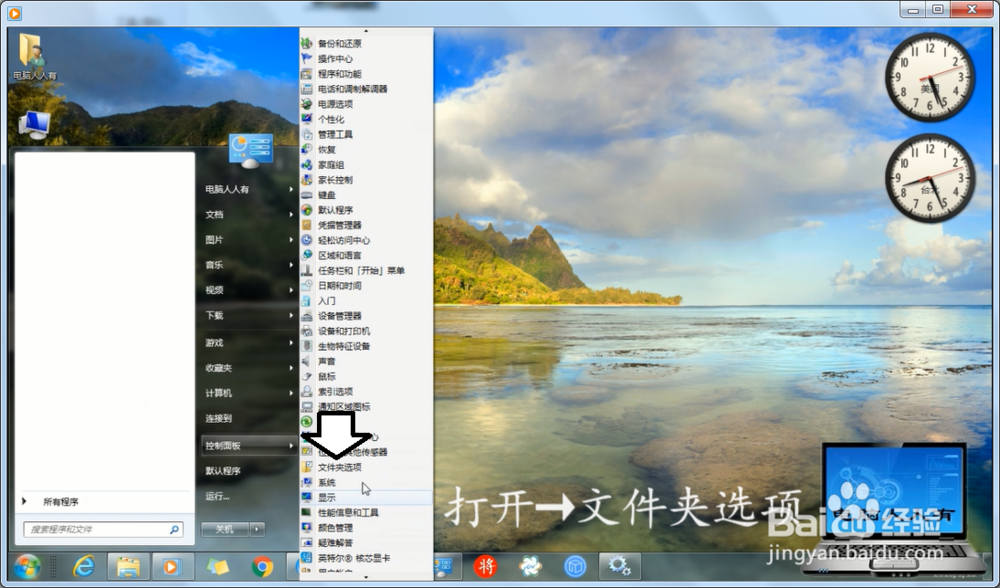Choose 电源选项 from the list
The height and width of the screenshot is (588, 1000).
335,104
